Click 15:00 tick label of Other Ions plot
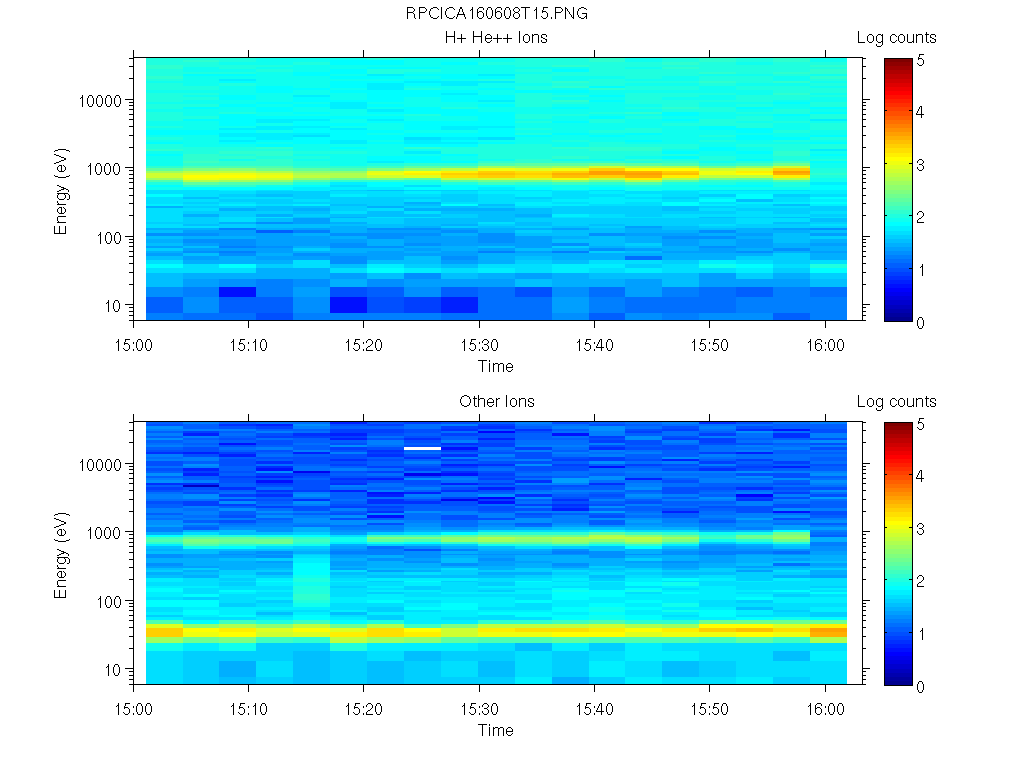Screen dimensions: 1024x768 pyautogui.click(x=133, y=709)
